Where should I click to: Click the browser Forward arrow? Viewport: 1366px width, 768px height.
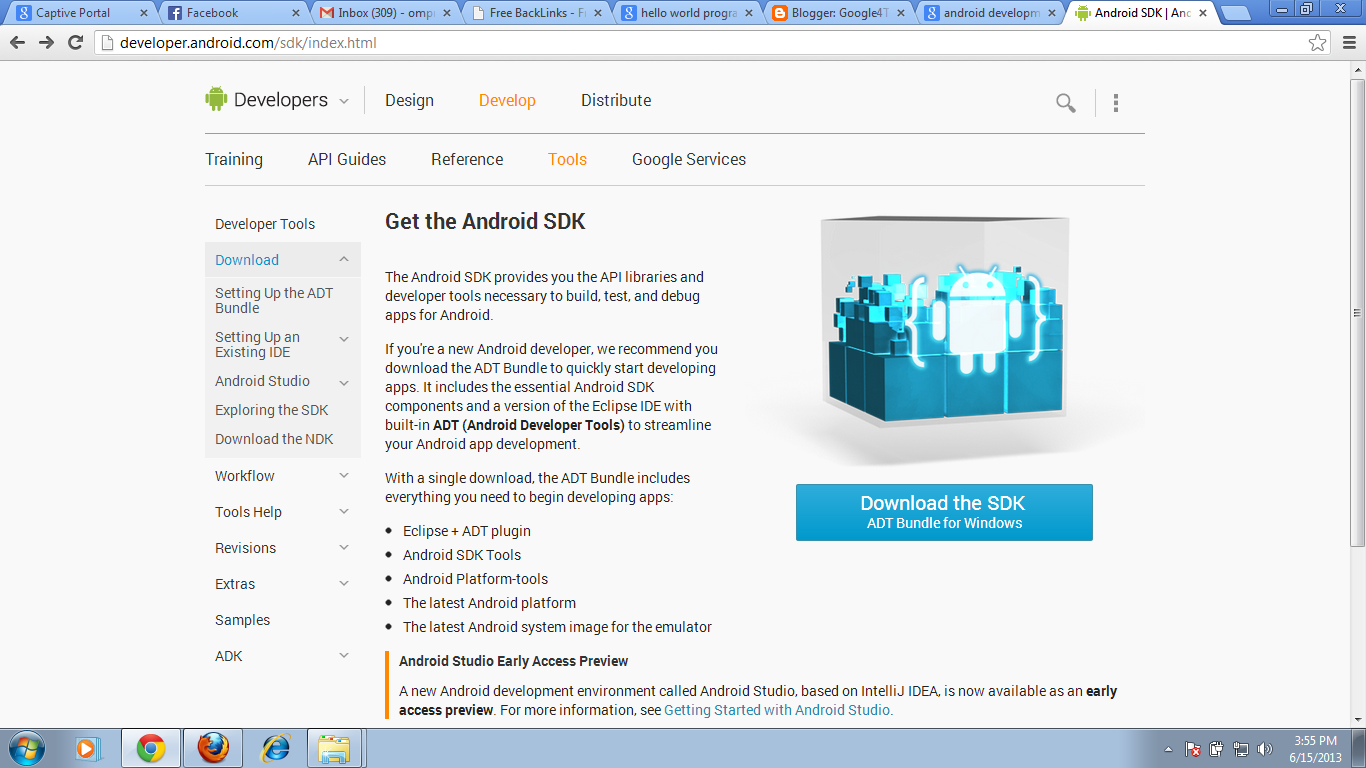46,43
